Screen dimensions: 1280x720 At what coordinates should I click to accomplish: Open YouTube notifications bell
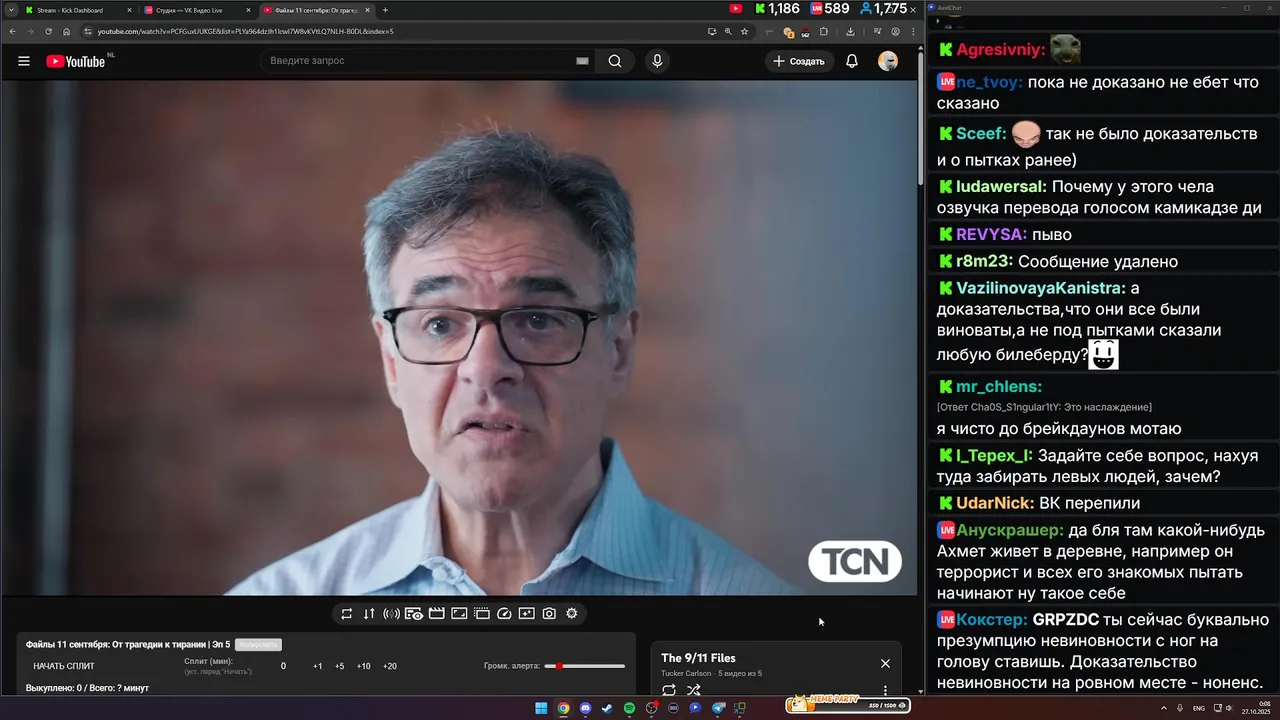(852, 61)
